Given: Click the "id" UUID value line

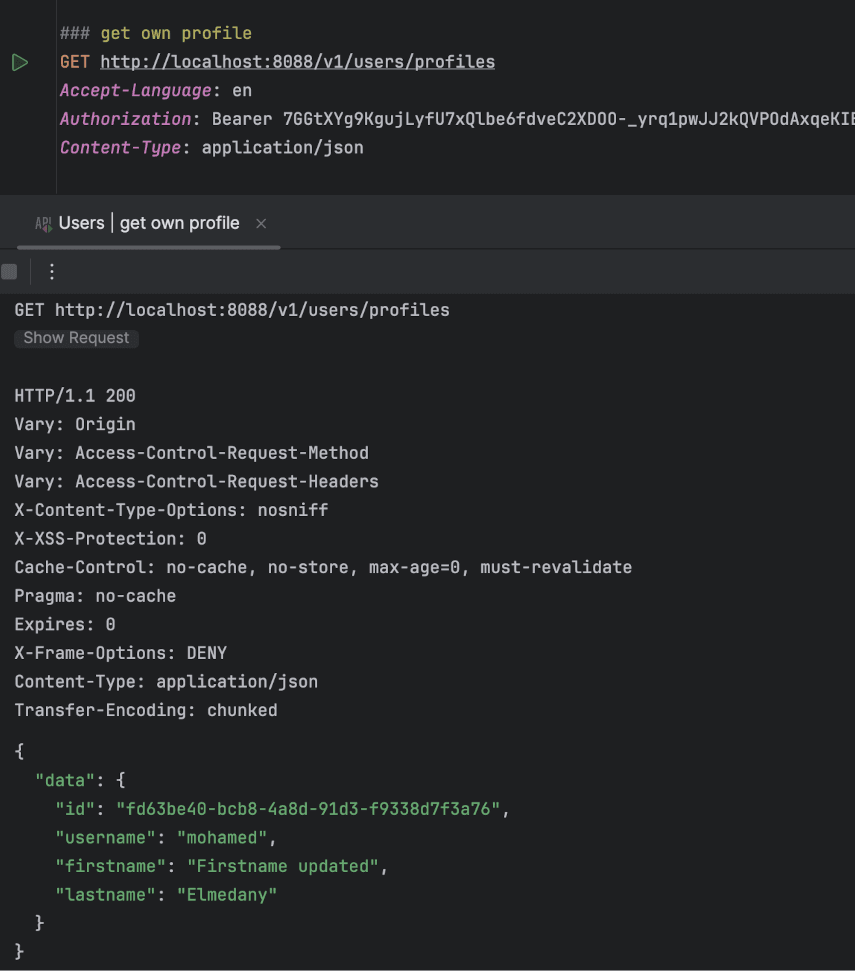Looking at the screenshot, I should (x=282, y=808).
